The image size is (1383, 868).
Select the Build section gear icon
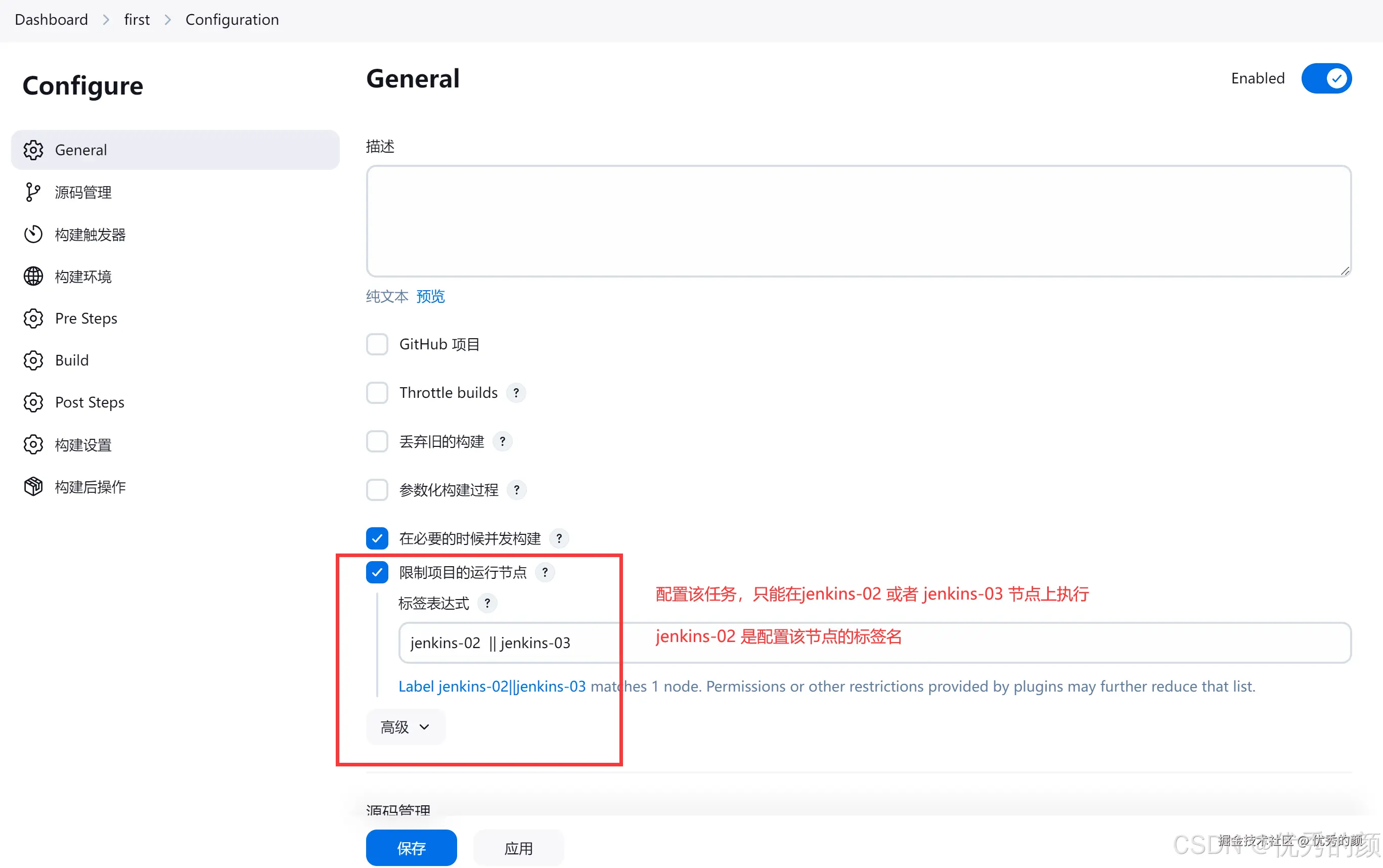point(33,360)
